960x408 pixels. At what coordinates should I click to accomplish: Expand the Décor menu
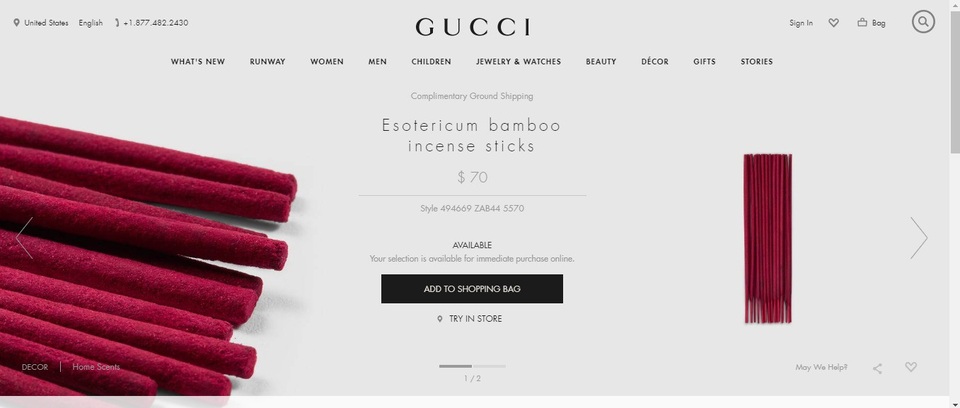click(654, 61)
